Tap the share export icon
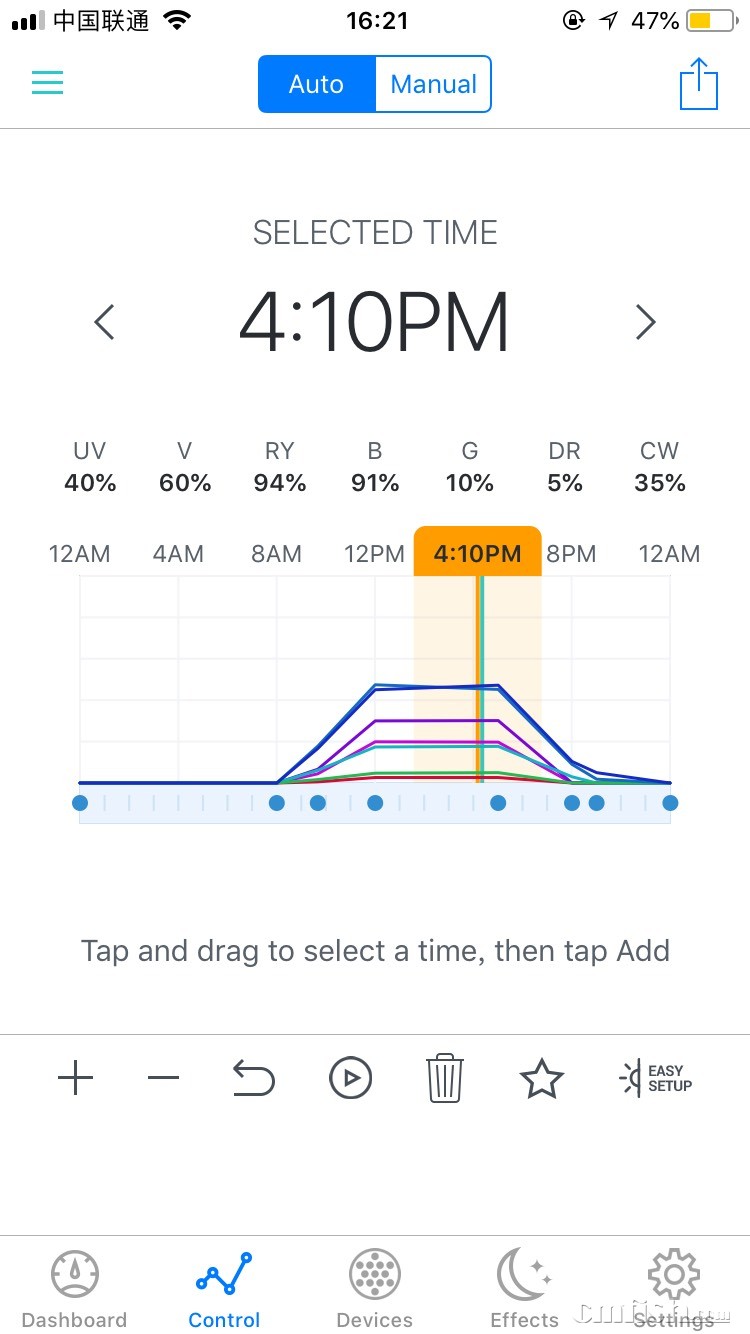Screen dimensions: 750x1334 [x=699, y=84]
